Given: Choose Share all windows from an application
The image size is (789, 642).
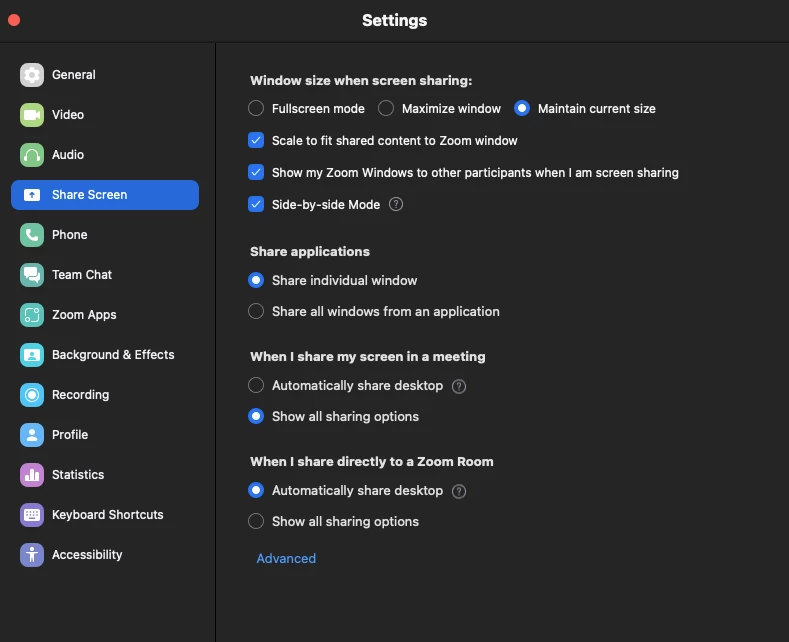Looking at the screenshot, I should pos(256,311).
